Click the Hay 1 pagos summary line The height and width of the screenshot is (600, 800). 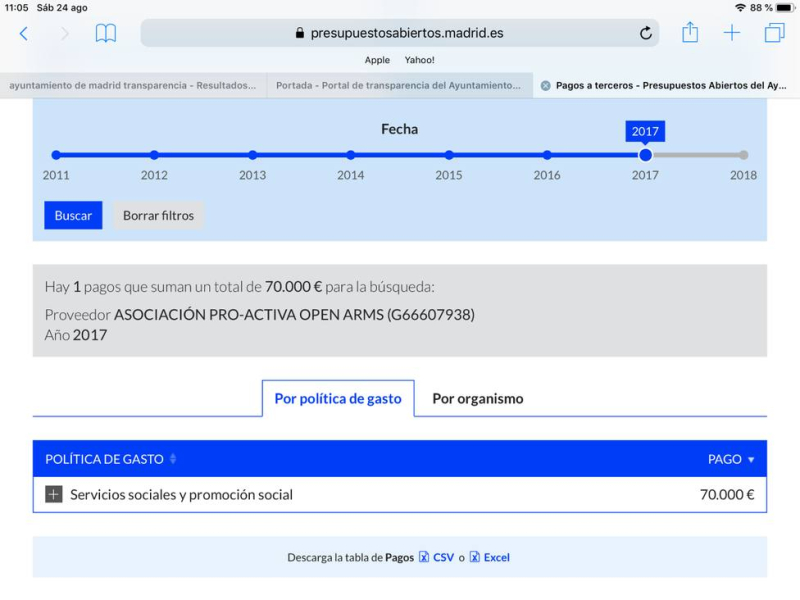[240, 287]
